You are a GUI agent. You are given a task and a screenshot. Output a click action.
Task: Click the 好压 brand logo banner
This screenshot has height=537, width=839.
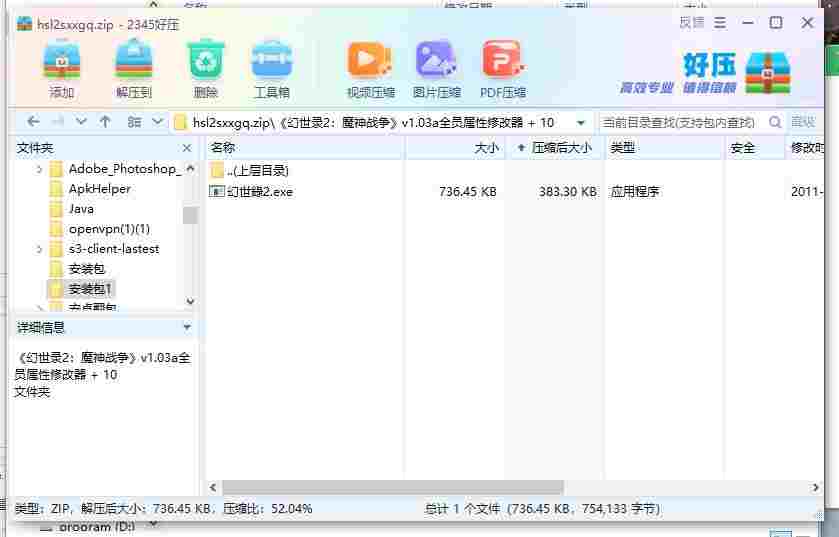point(706,73)
